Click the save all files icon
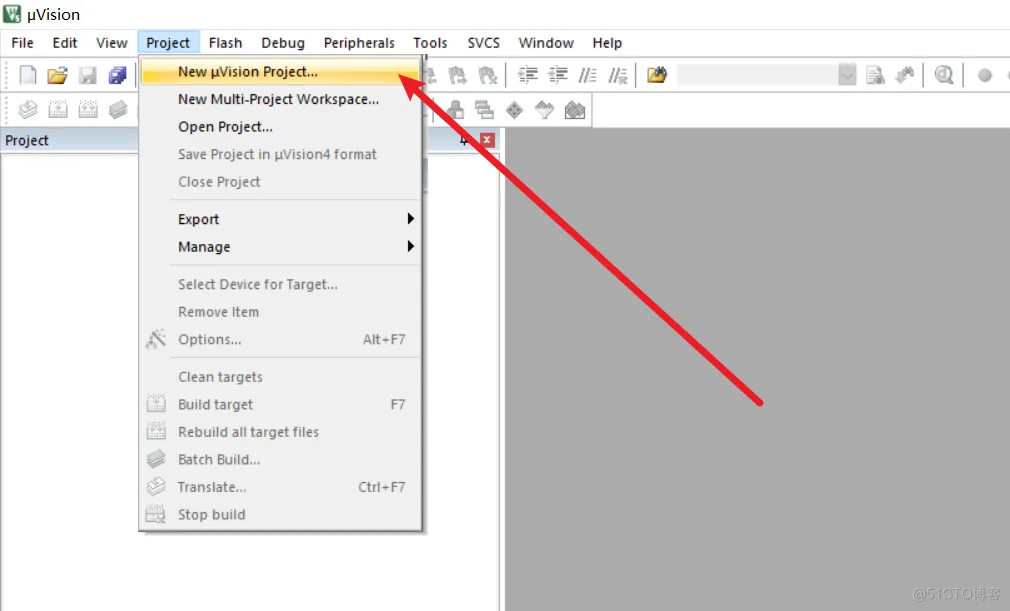This screenshot has width=1010, height=611. point(117,75)
